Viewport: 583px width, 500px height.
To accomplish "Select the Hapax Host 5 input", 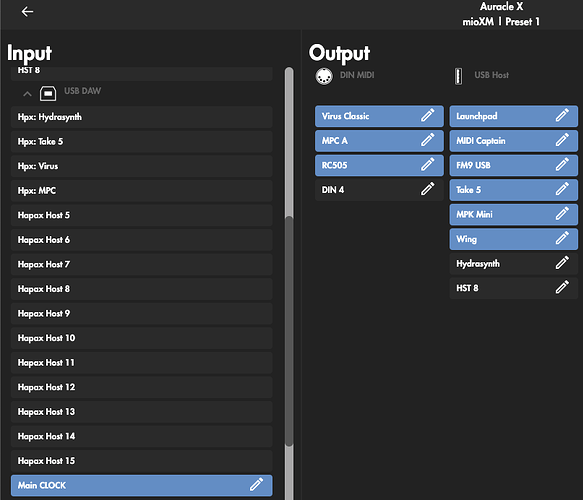I will [x=142, y=215].
